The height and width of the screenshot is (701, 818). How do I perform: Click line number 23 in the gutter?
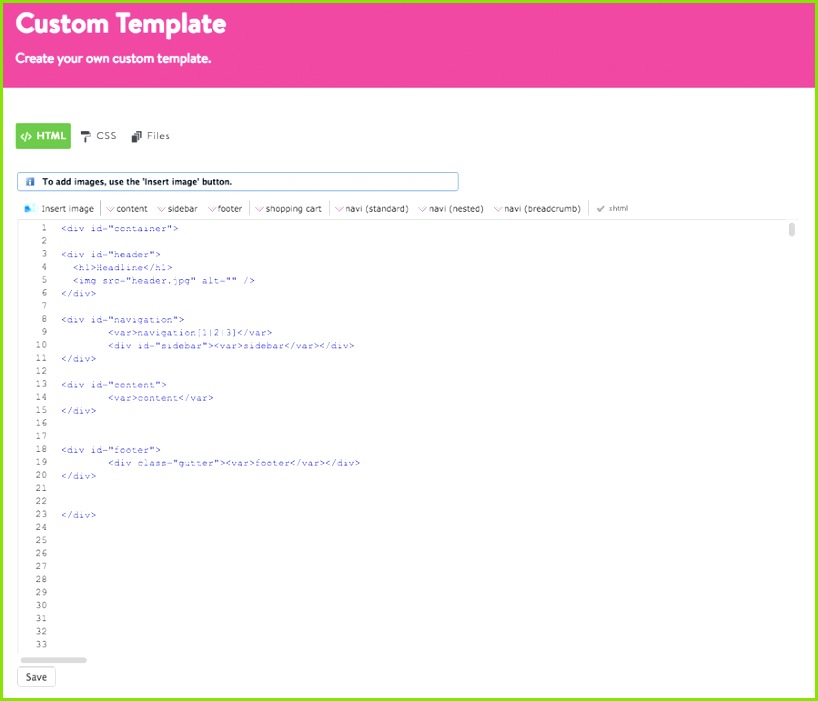tap(41, 515)
